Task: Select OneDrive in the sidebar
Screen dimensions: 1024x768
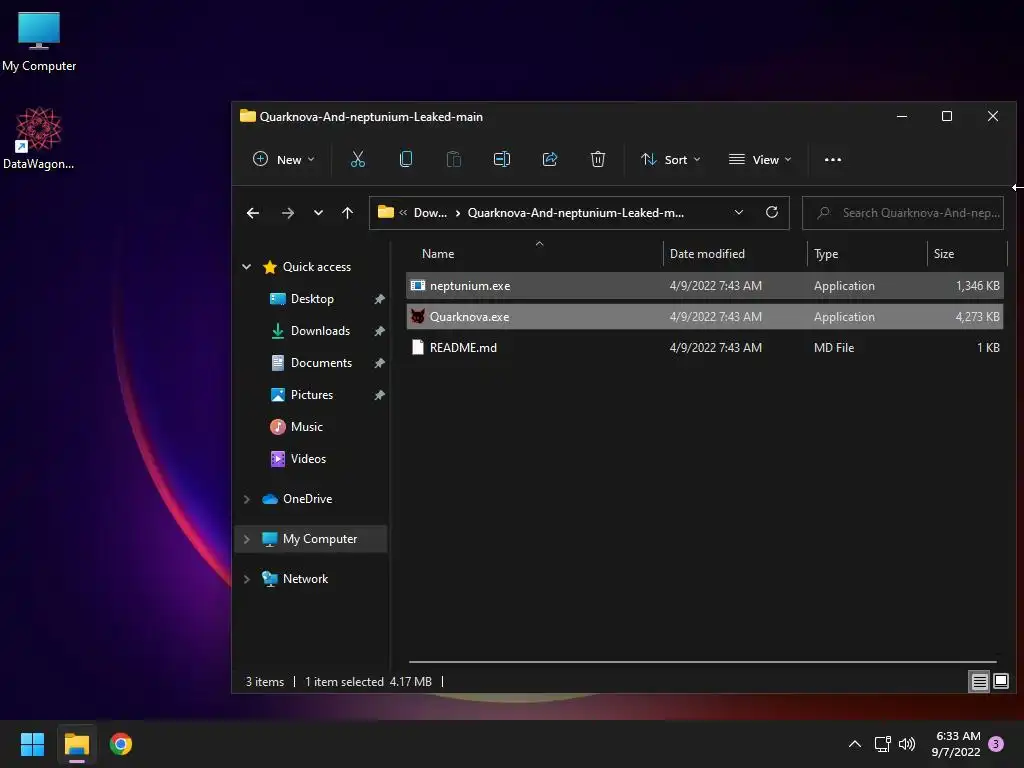Action: [x=307, y=499]
